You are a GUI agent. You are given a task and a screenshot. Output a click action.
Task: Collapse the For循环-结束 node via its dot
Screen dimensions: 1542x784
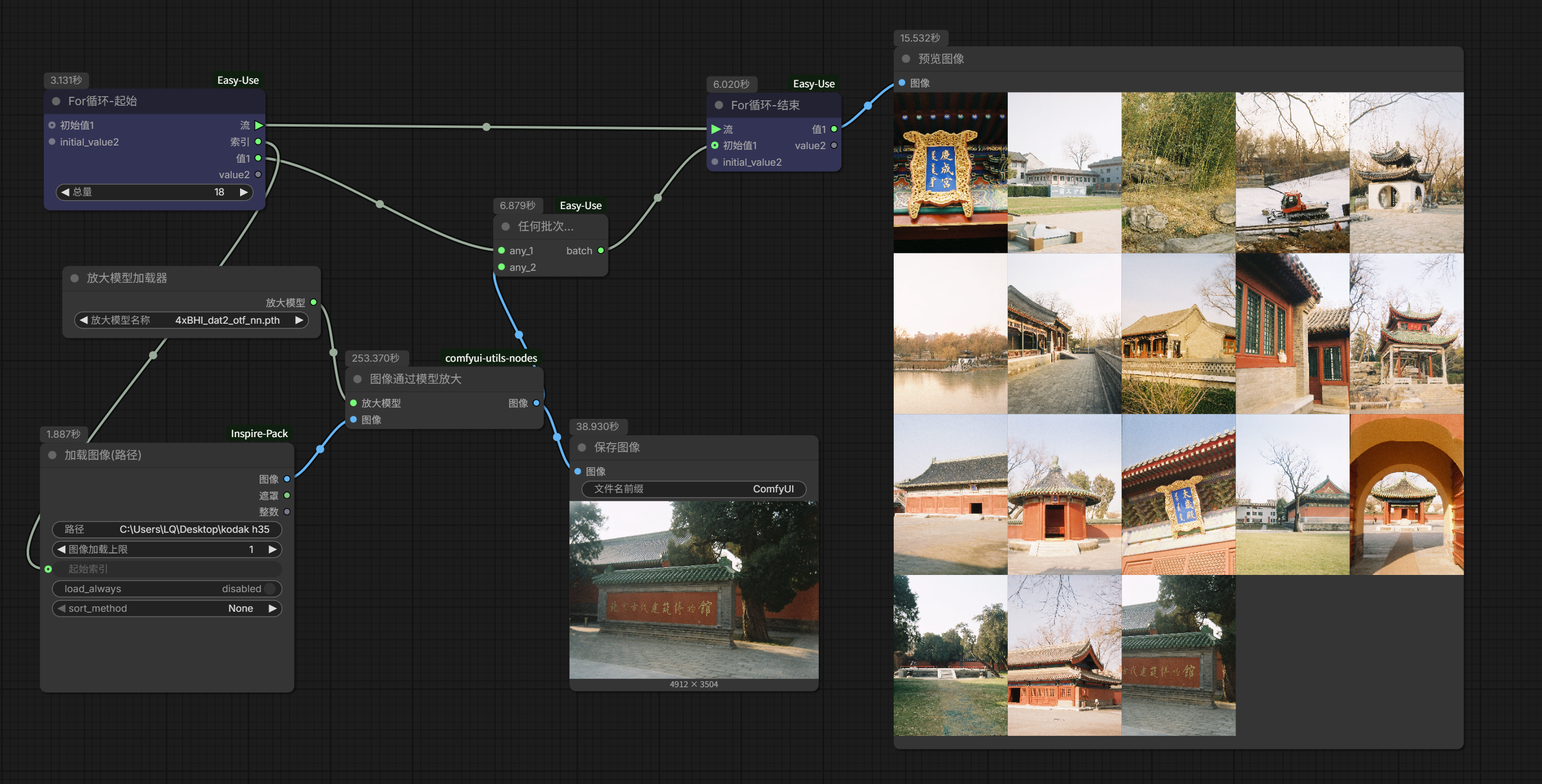(x=719, y=105)
